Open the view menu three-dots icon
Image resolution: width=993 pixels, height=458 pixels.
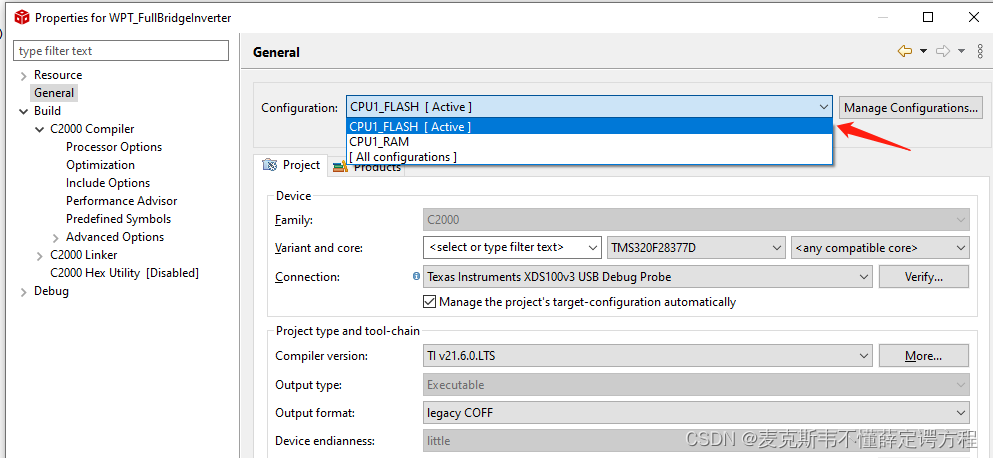(980, 51)
